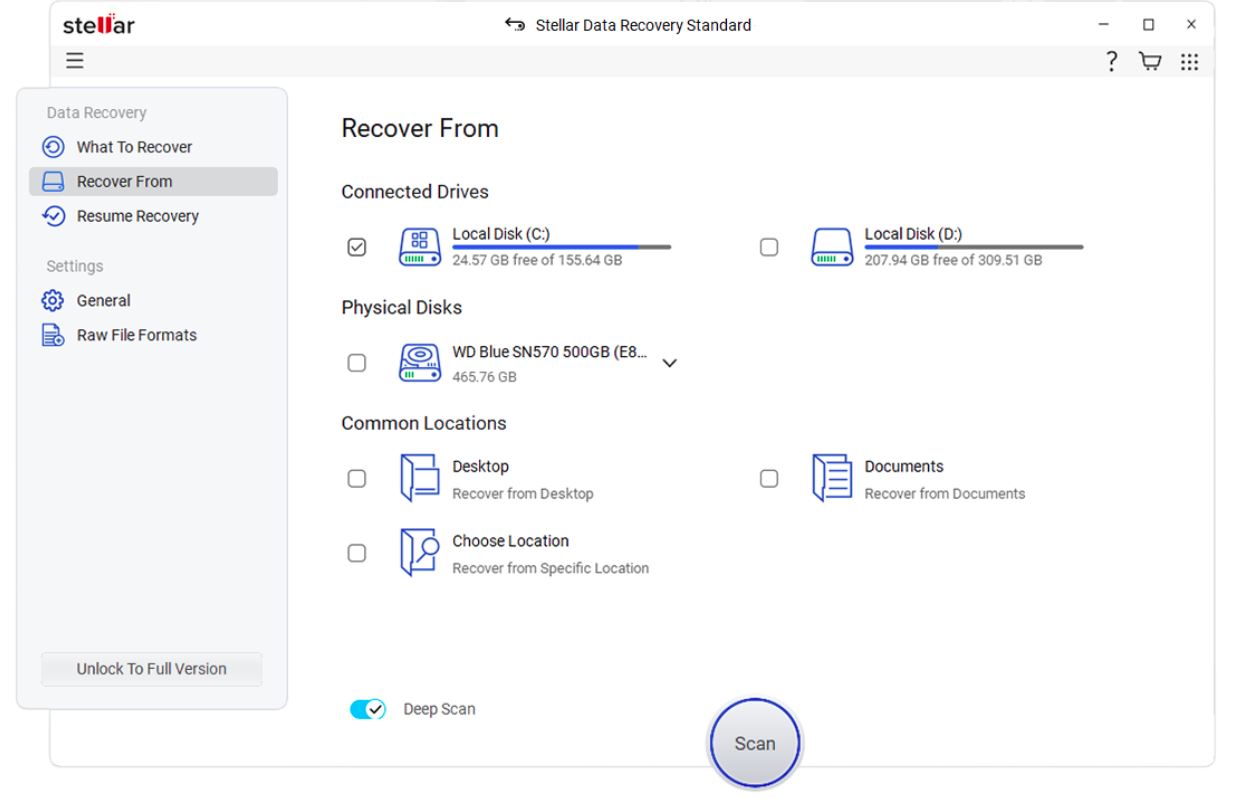Click the Local Disk (D:) drive icon
This screenshot has width=1254, height=799.
click(x=832, y=246)
